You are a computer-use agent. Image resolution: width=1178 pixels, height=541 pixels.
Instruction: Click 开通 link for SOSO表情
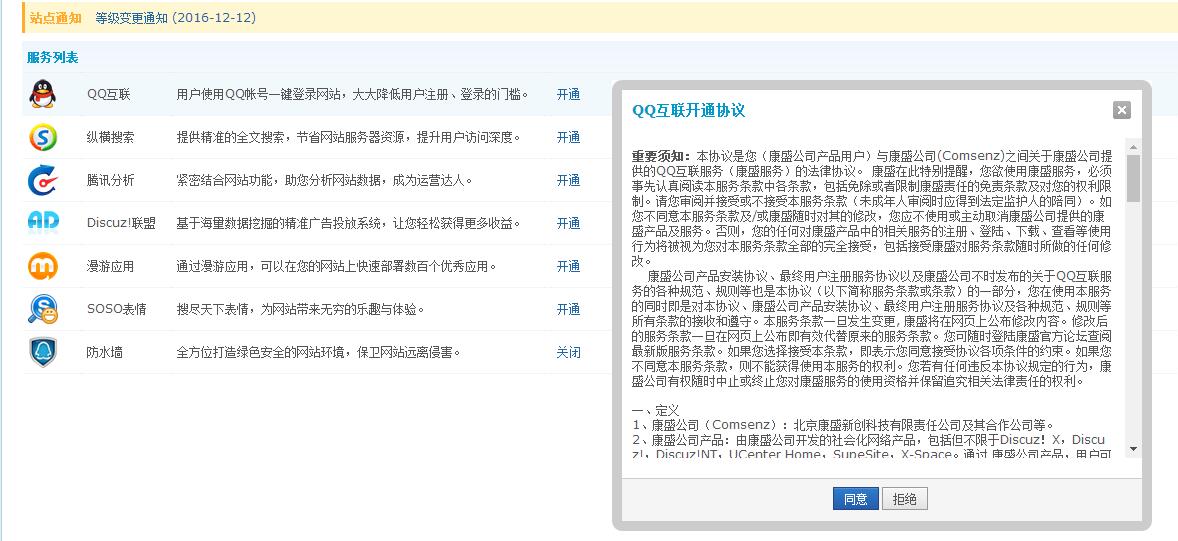coord(568,309)
